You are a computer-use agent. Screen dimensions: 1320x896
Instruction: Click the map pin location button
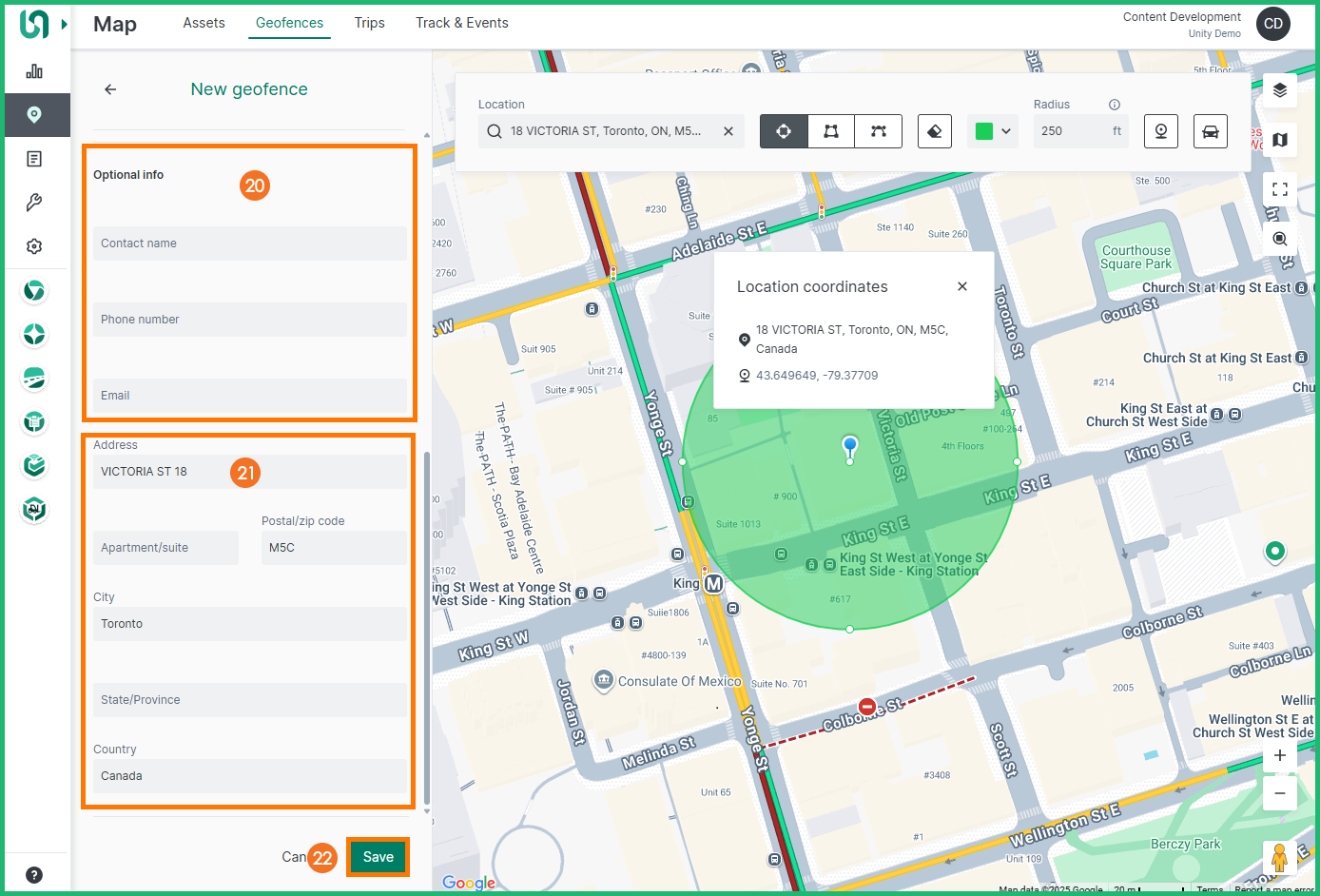tap(1160, 131)
